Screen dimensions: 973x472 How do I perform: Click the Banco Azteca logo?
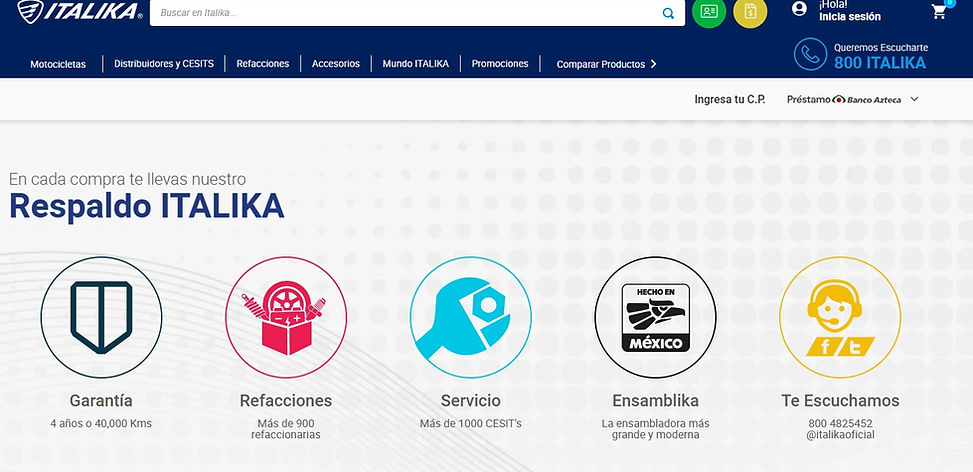click(868, 99)
